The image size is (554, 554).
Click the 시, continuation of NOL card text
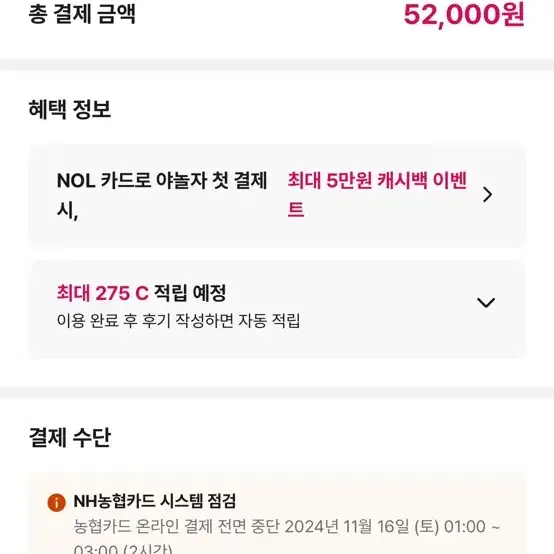coord(67,211)
